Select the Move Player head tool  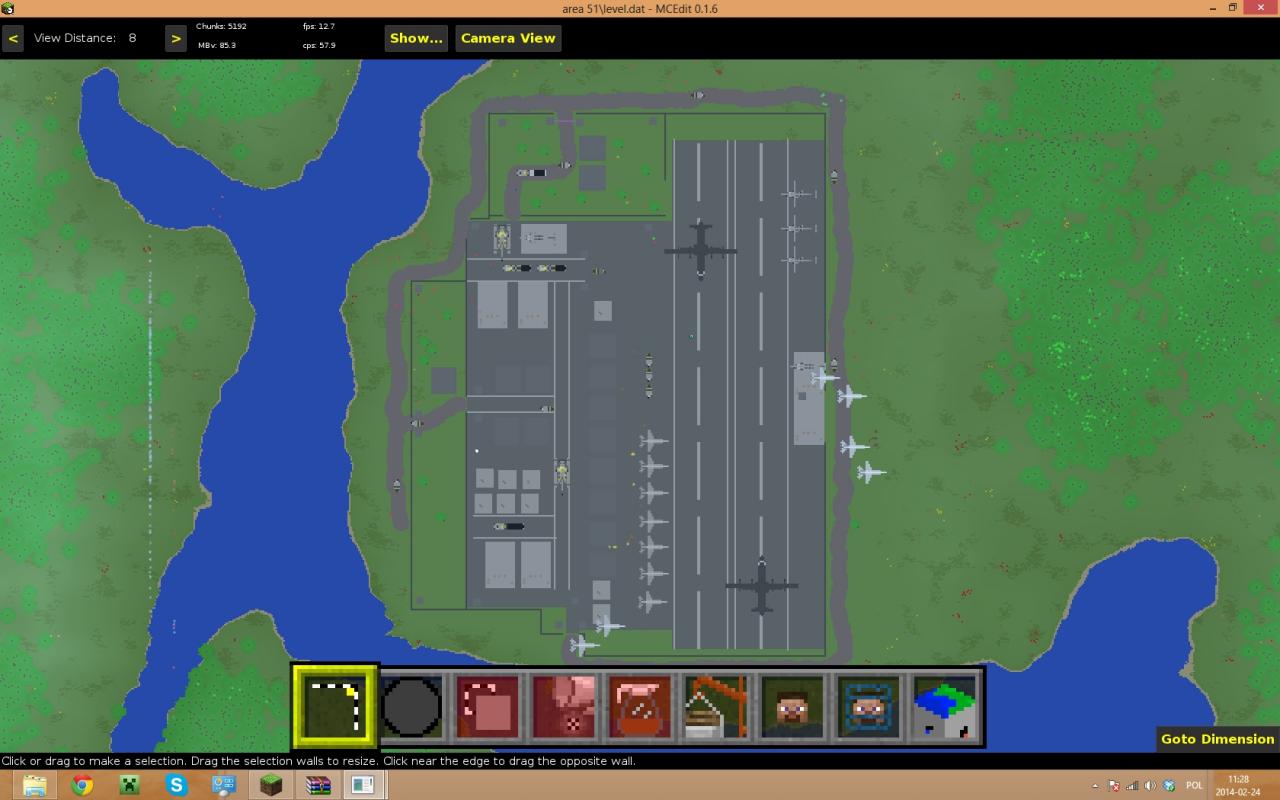[792, 707]
